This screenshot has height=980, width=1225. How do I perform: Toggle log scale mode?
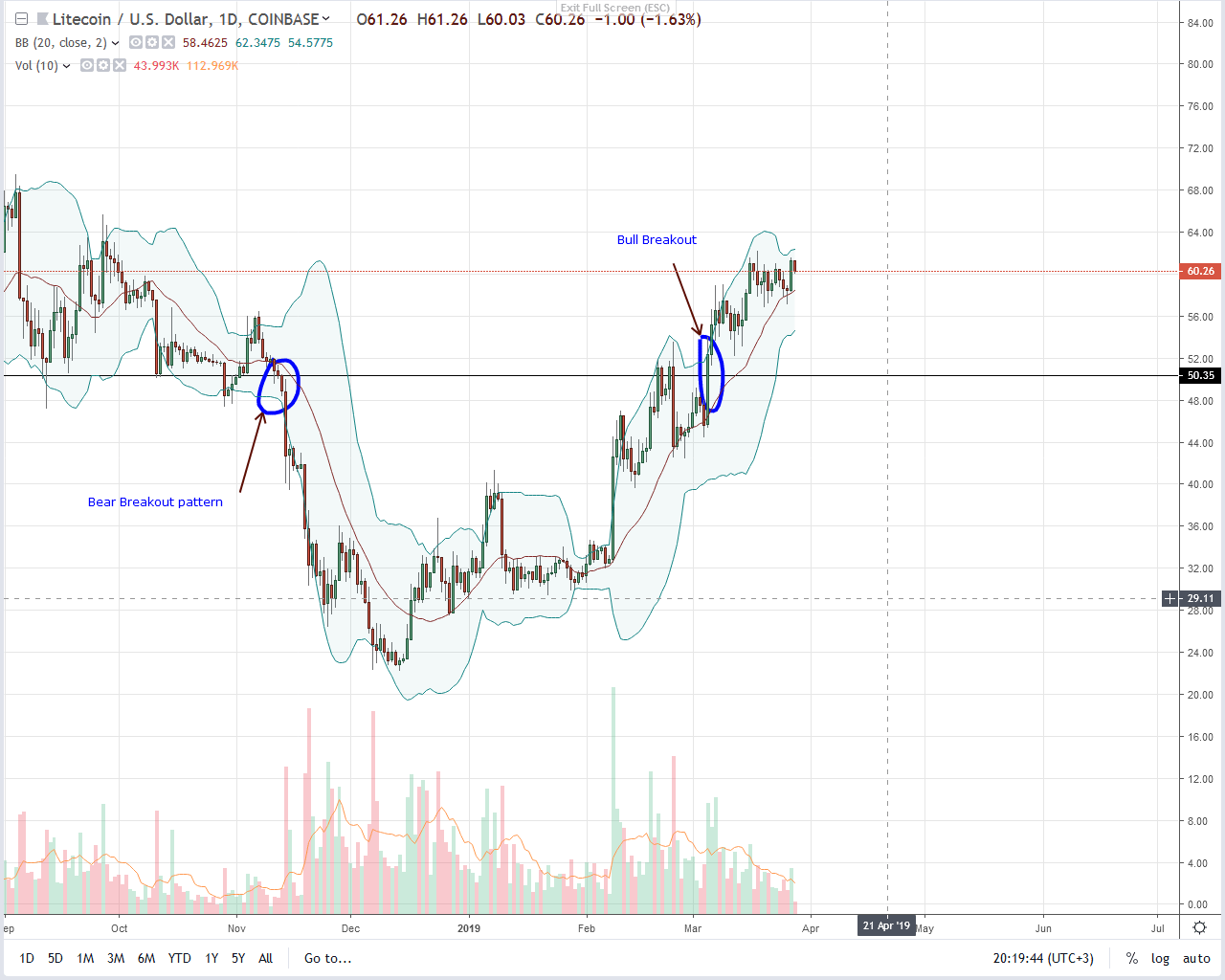pyautogui.click(x=1160, y=958)
